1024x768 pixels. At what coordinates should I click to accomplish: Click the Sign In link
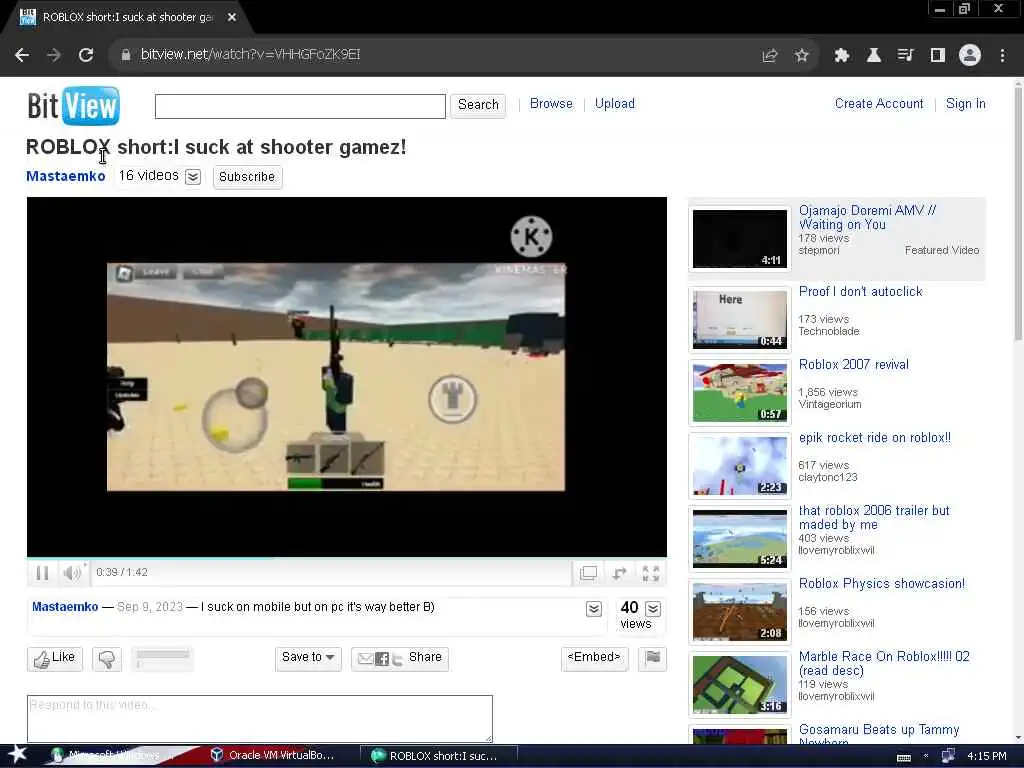click(x=965, y=104)
